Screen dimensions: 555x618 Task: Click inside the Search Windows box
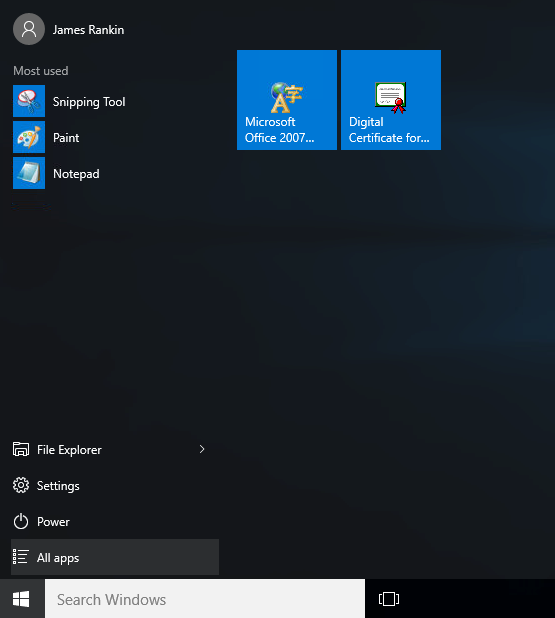click(205, 599)
